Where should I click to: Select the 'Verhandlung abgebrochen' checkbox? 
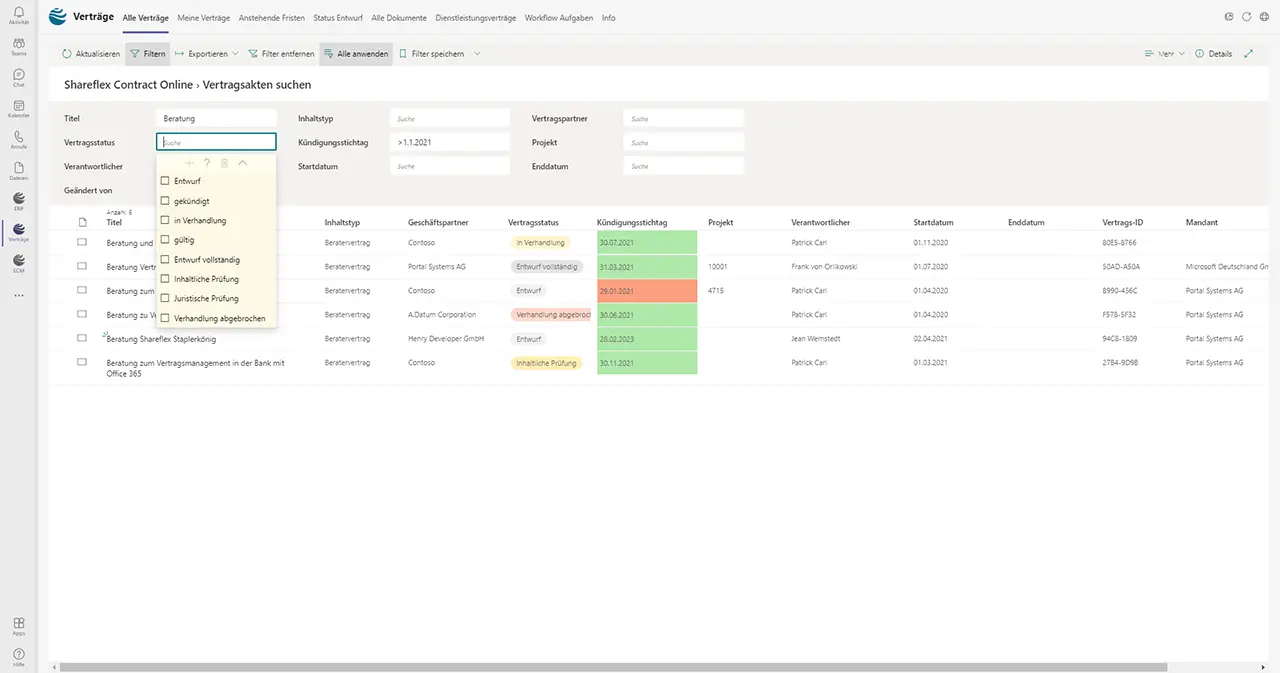165,318
